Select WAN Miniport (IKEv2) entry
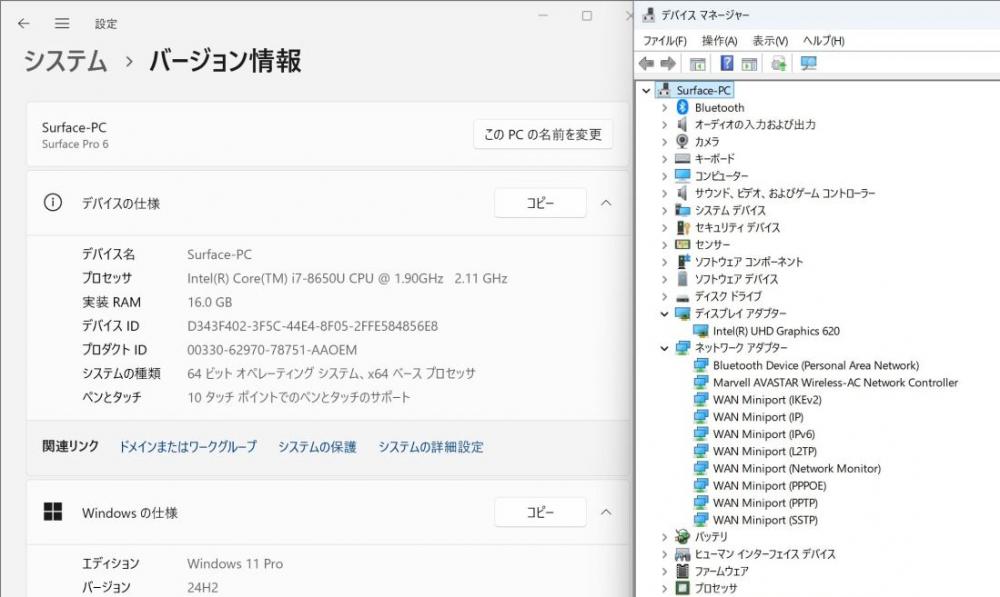This screenshot has width=1000, height=597. [767, 400]
